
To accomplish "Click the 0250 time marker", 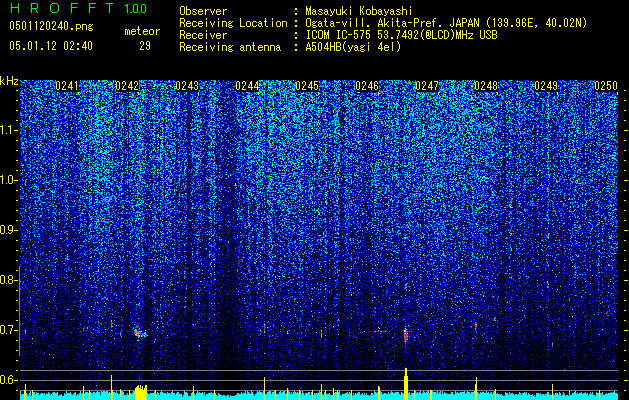I will 606,86.
